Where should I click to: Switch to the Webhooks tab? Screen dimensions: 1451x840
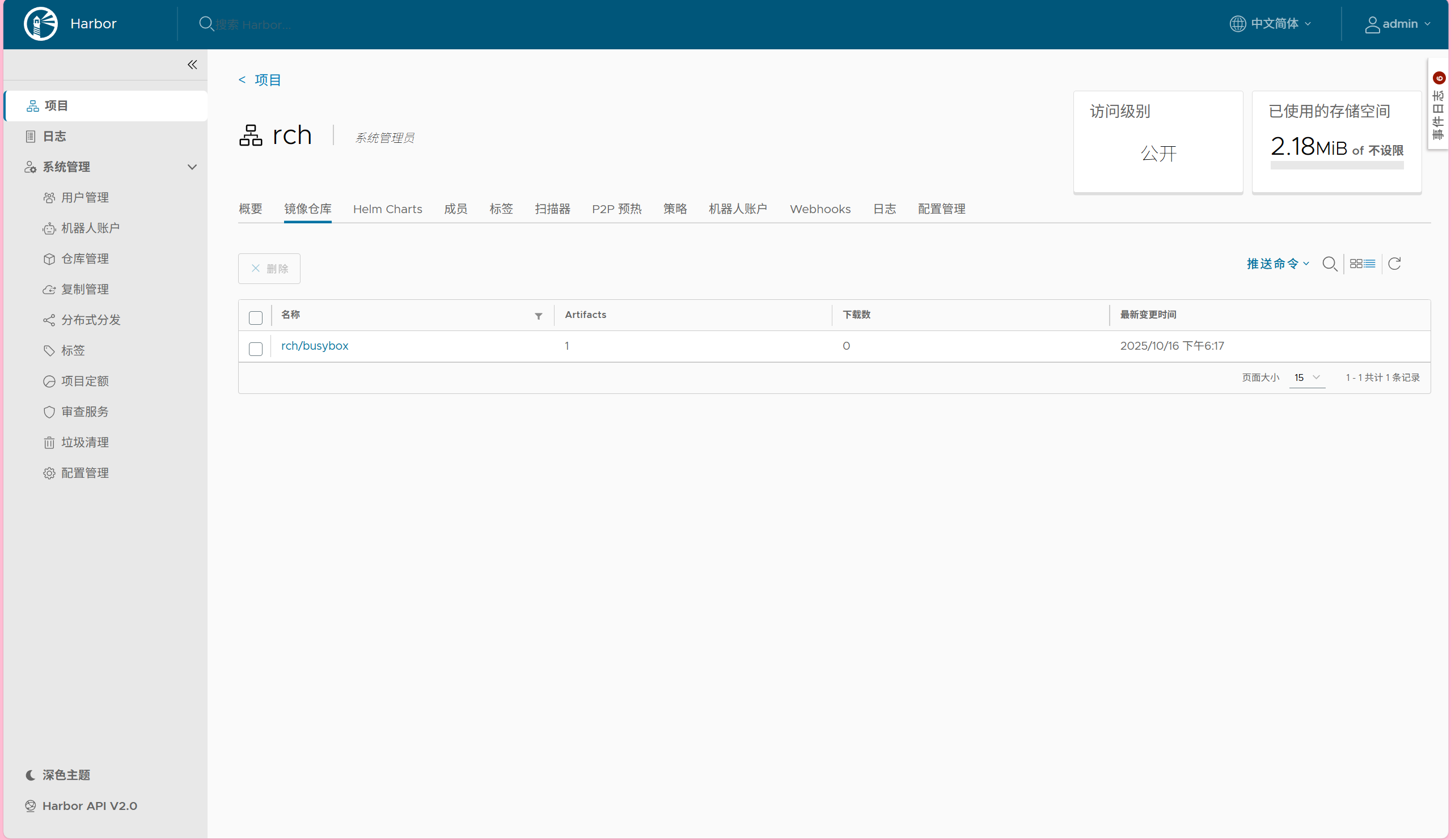tap(820, 209)
